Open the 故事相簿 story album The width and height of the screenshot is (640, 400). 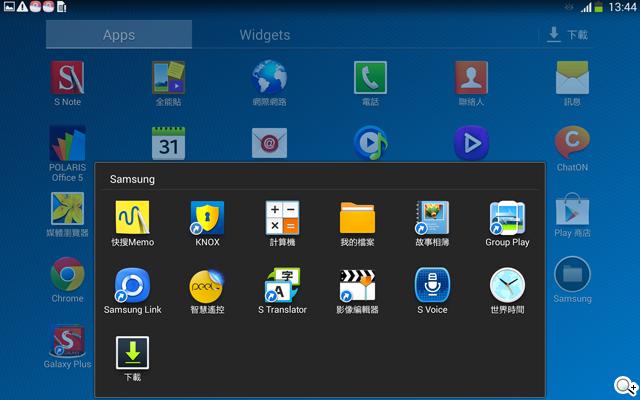(x=432, y=218)
